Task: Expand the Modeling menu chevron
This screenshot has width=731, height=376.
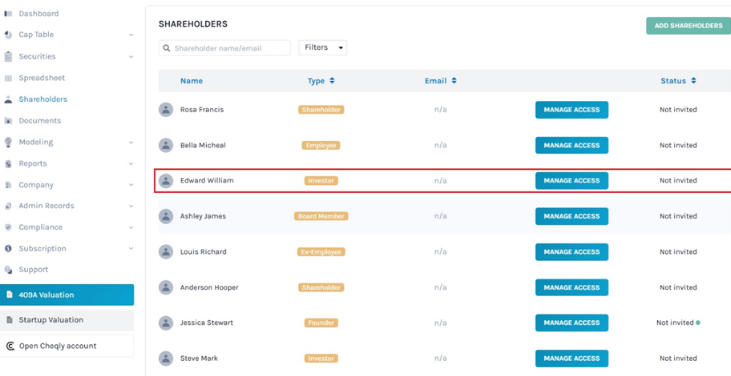Action: [131, 142]
